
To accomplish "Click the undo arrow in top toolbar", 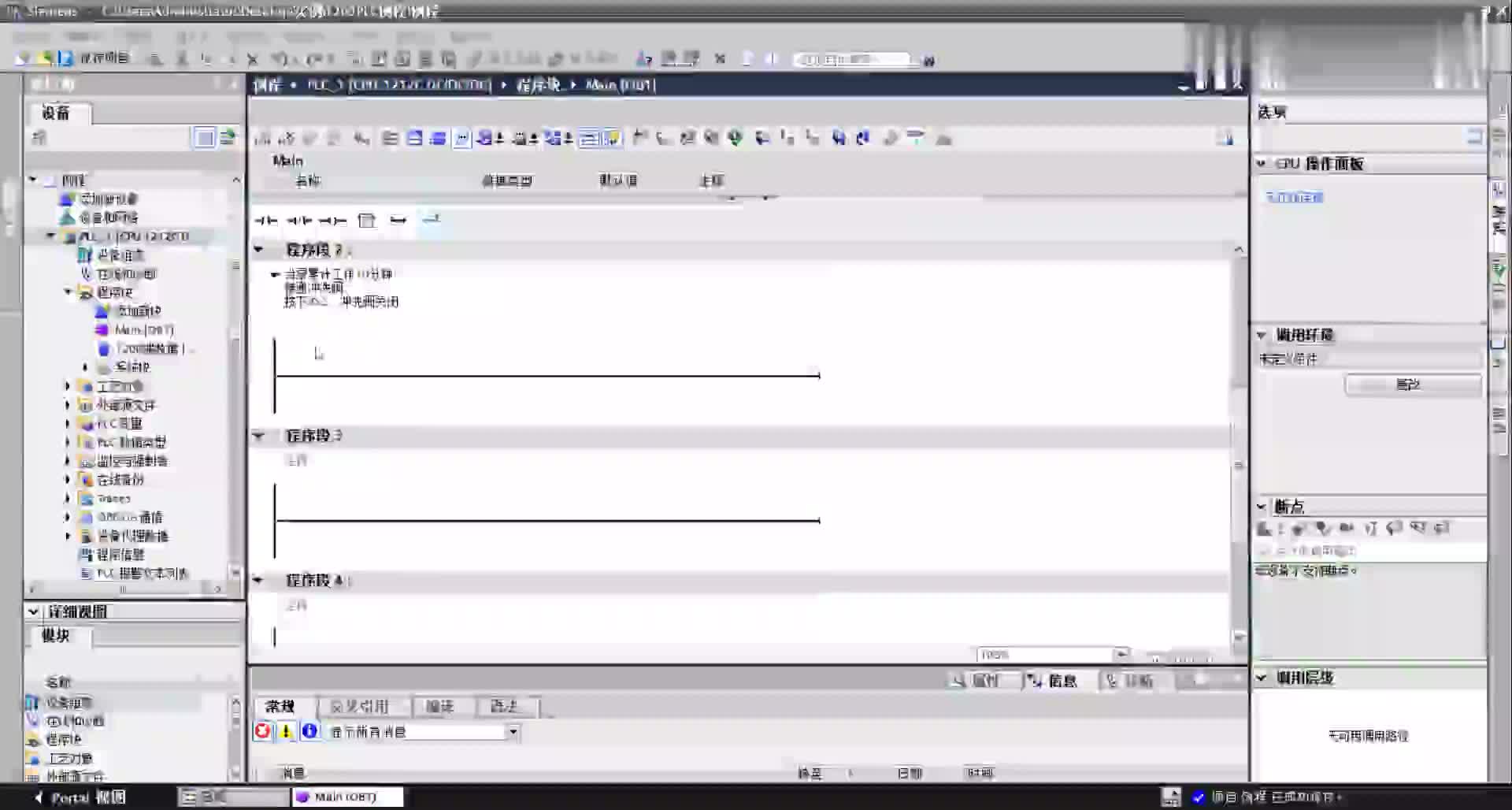I will [280, 59].
